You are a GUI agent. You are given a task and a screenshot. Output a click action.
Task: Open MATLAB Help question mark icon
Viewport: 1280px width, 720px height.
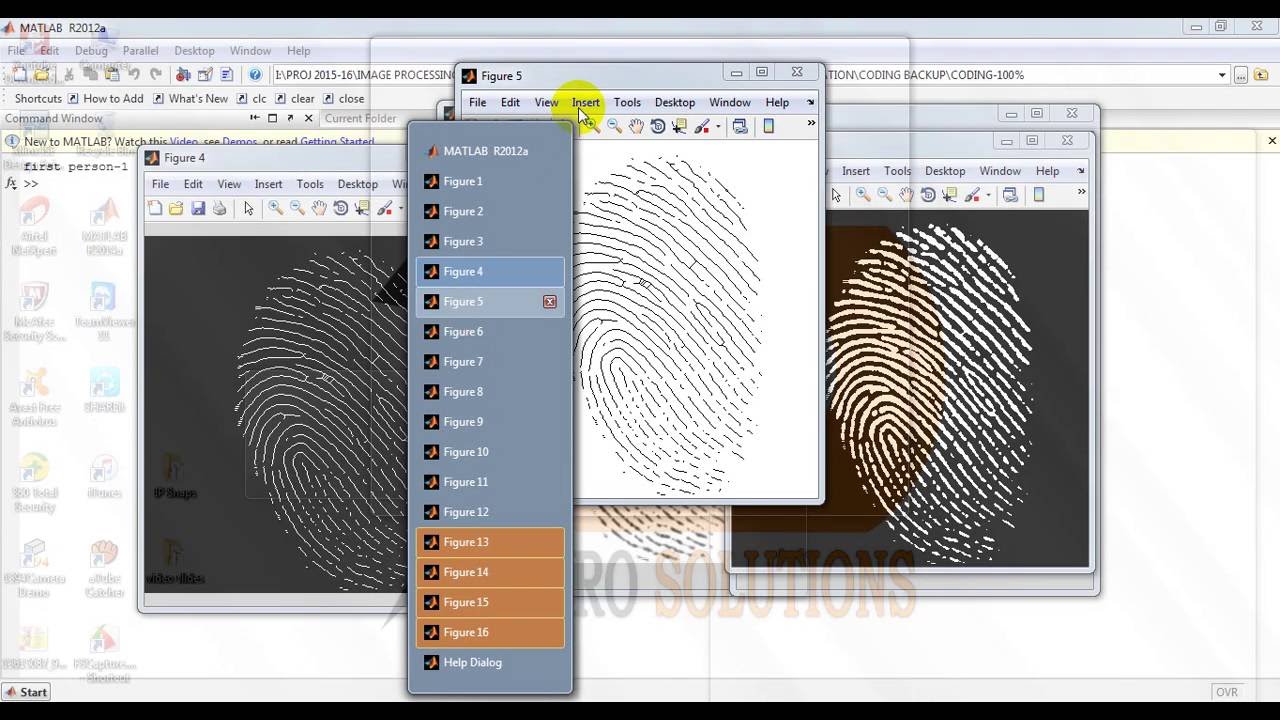[x=255, y=74]
